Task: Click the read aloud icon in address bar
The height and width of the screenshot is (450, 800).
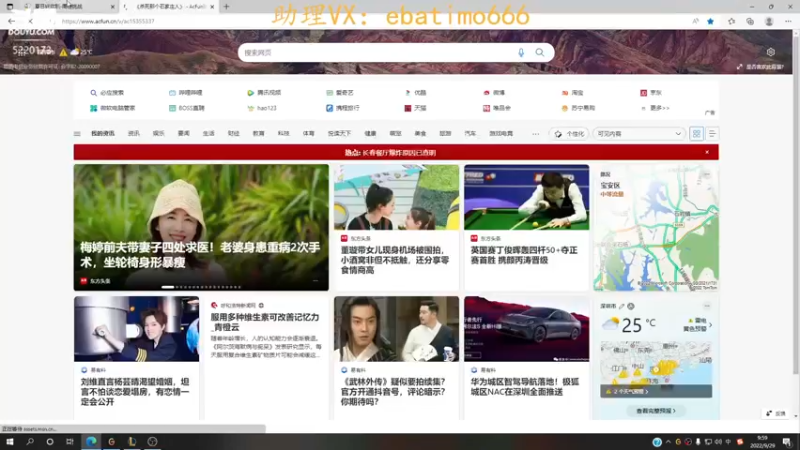Action: pyautogui.click(x=695, y=21)
